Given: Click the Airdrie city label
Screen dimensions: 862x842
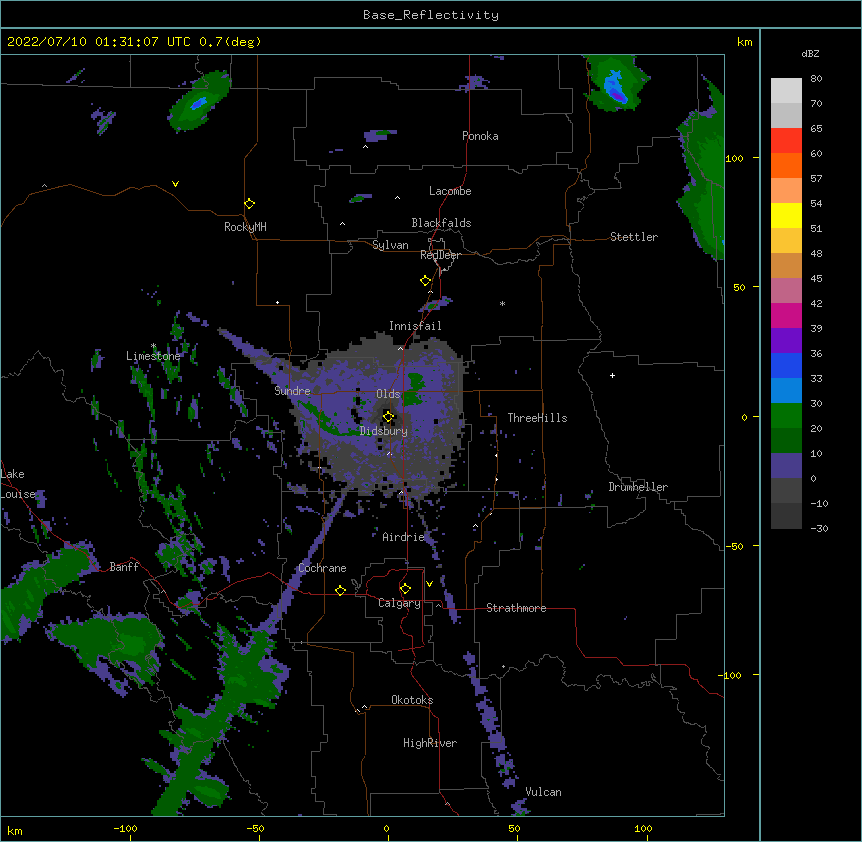Looking at the screenshot, I should pos(403,537).
